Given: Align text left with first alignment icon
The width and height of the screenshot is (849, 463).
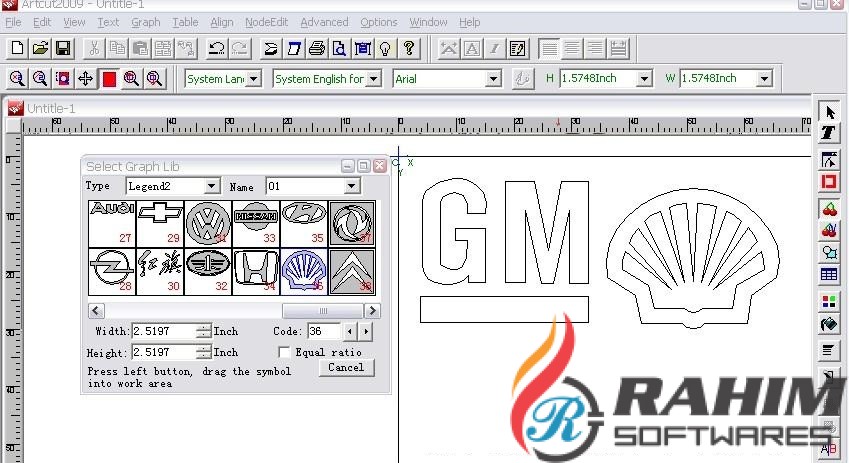Looking at the screenshot, I should pos(549,49).
